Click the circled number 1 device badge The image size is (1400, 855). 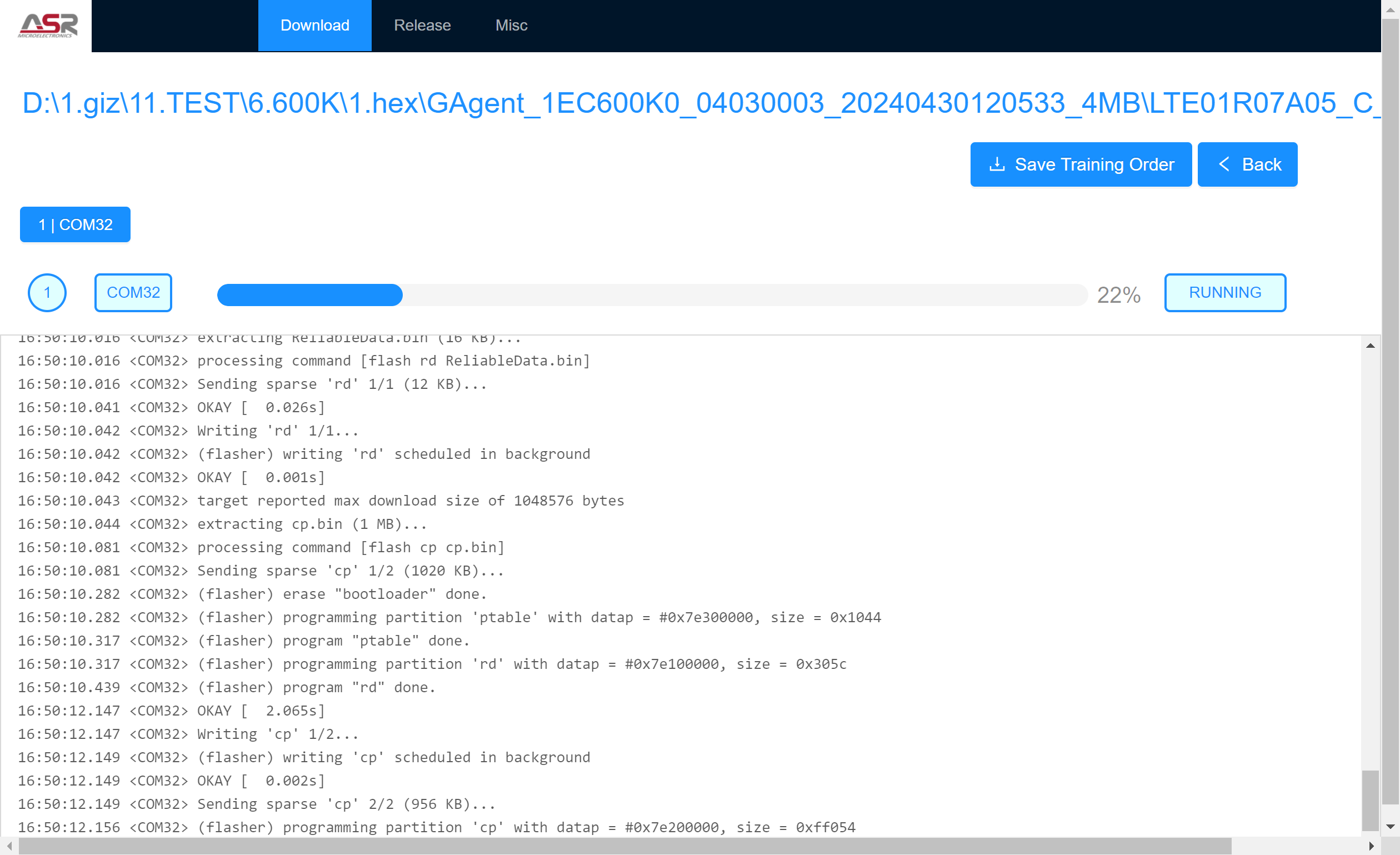point(47,293)
